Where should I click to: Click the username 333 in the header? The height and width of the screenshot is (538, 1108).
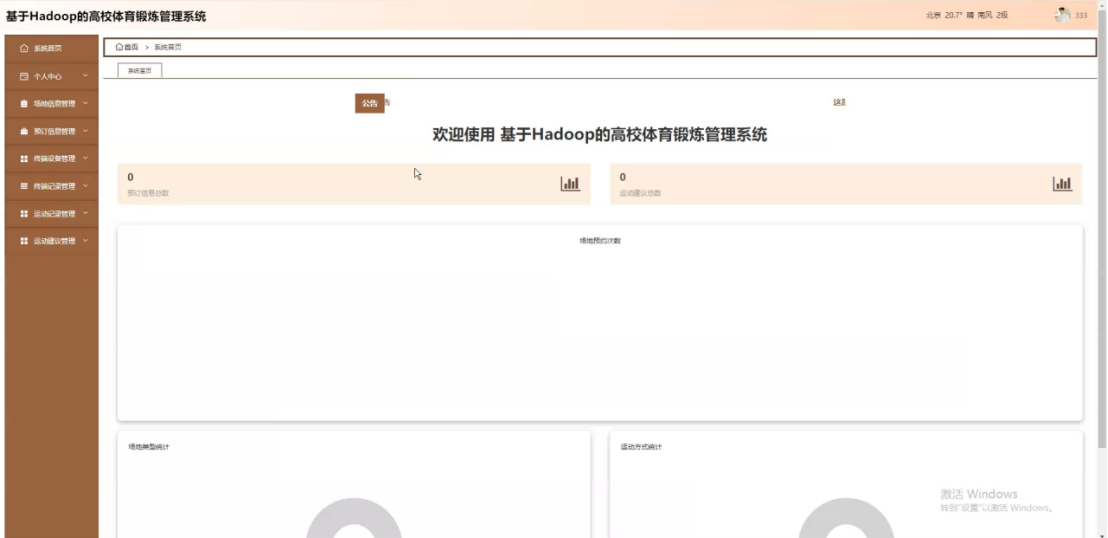click(1081, 16)
